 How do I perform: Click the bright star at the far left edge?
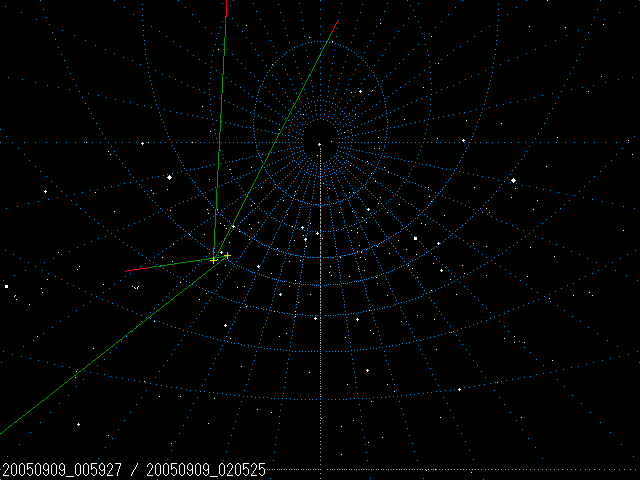pyautogui.click(x=6, y=286)
